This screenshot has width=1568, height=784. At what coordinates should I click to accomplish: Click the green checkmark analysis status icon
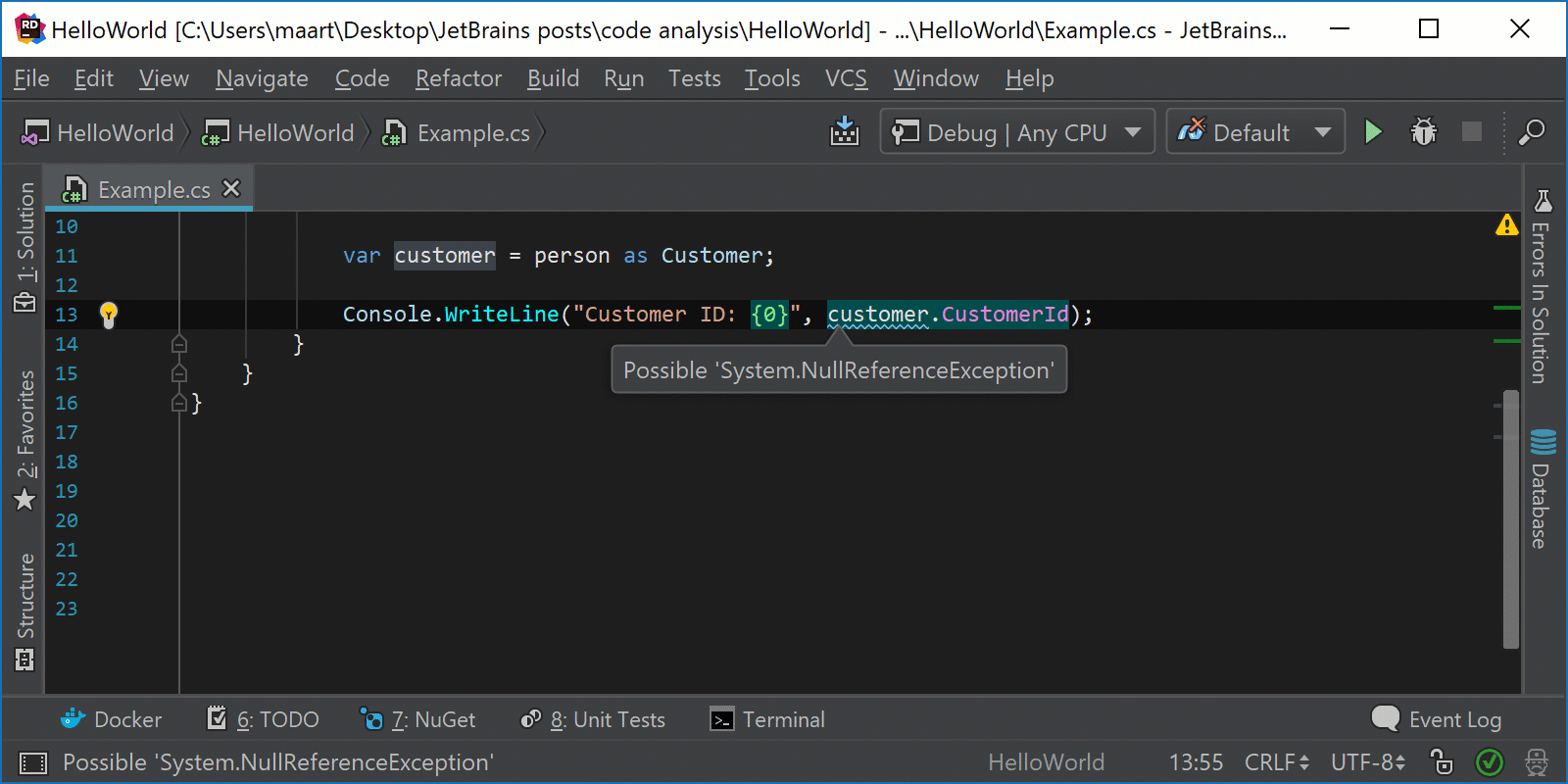pos(1489,761)
